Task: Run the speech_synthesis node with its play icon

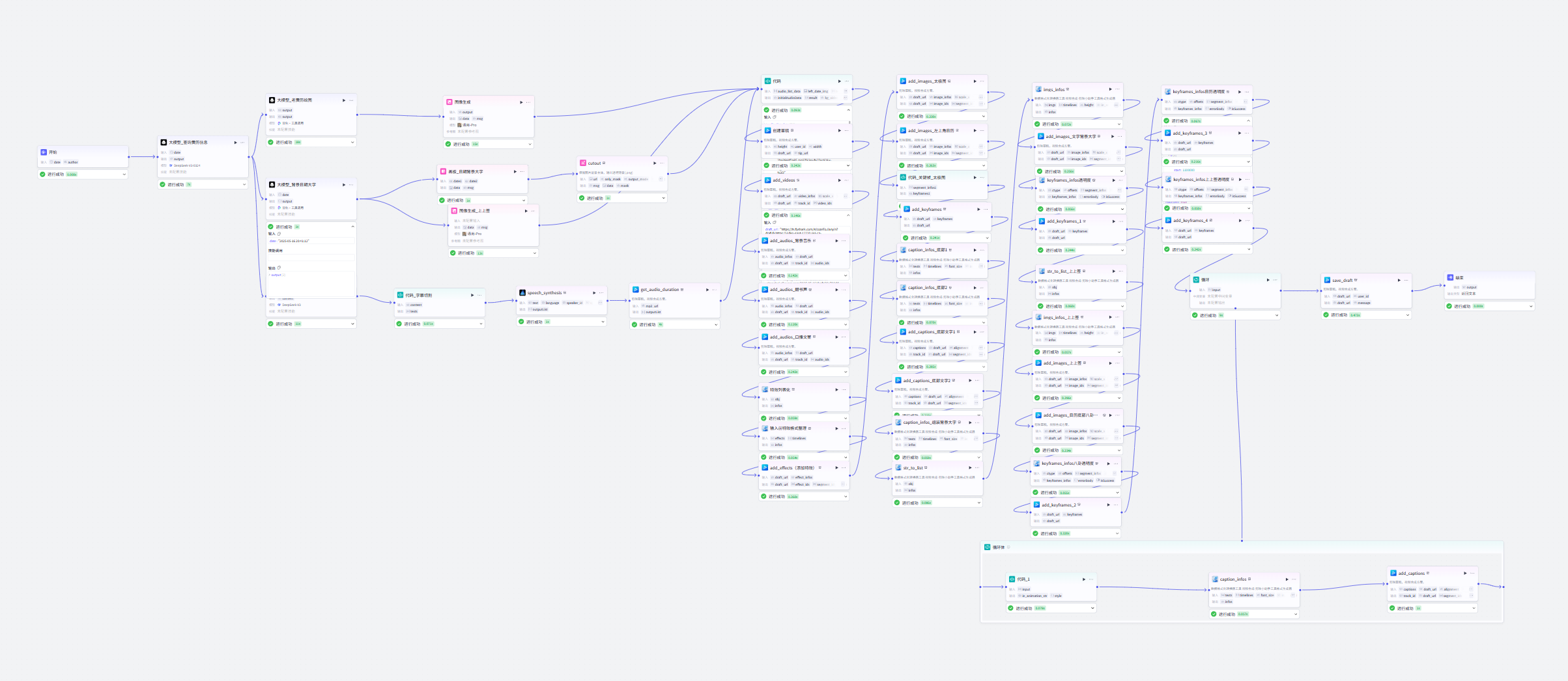Action: (x=593, y=293)
